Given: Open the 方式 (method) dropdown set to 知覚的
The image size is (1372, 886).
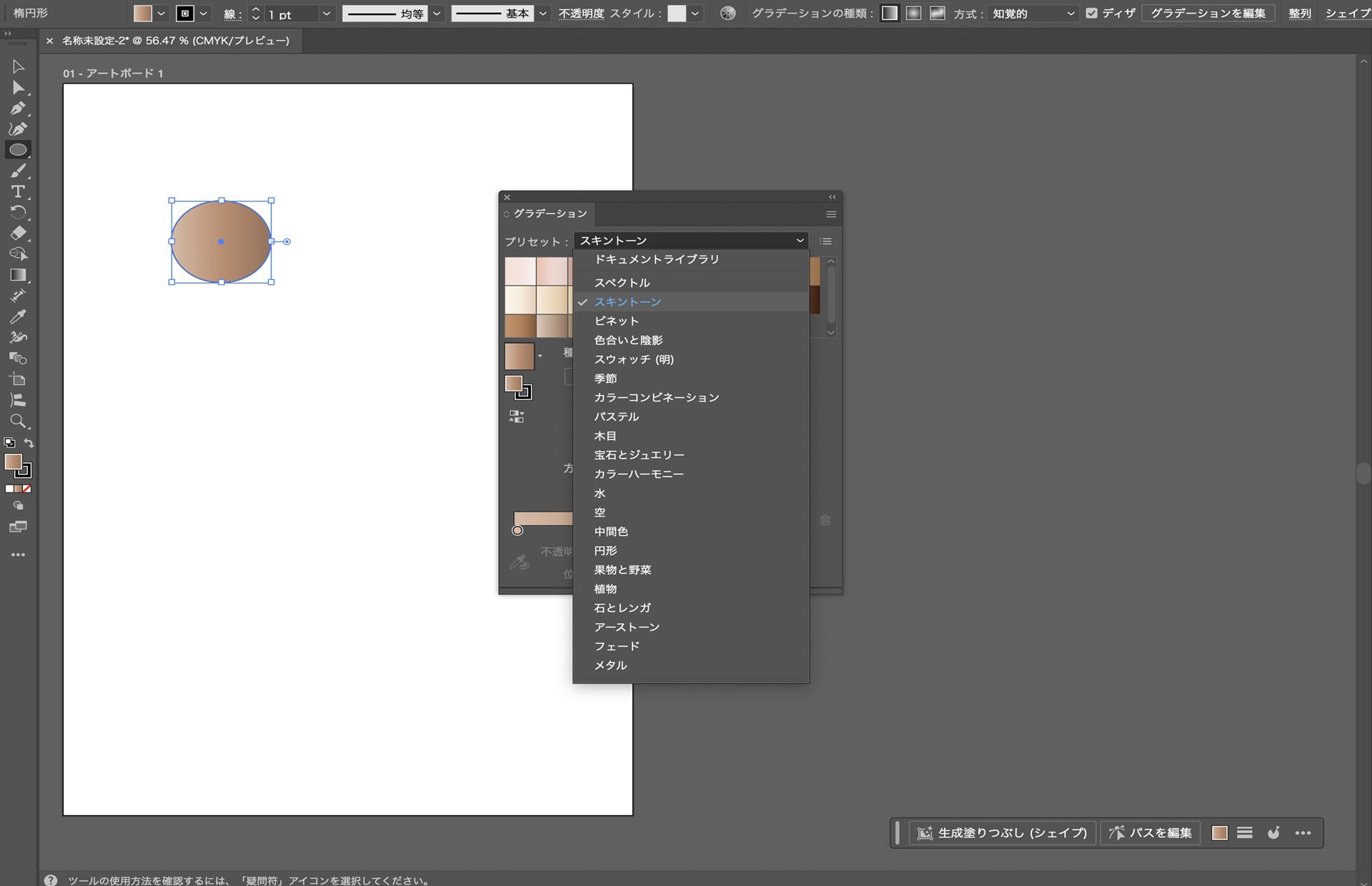Looking at the screenshot, I should point(1033,12).
